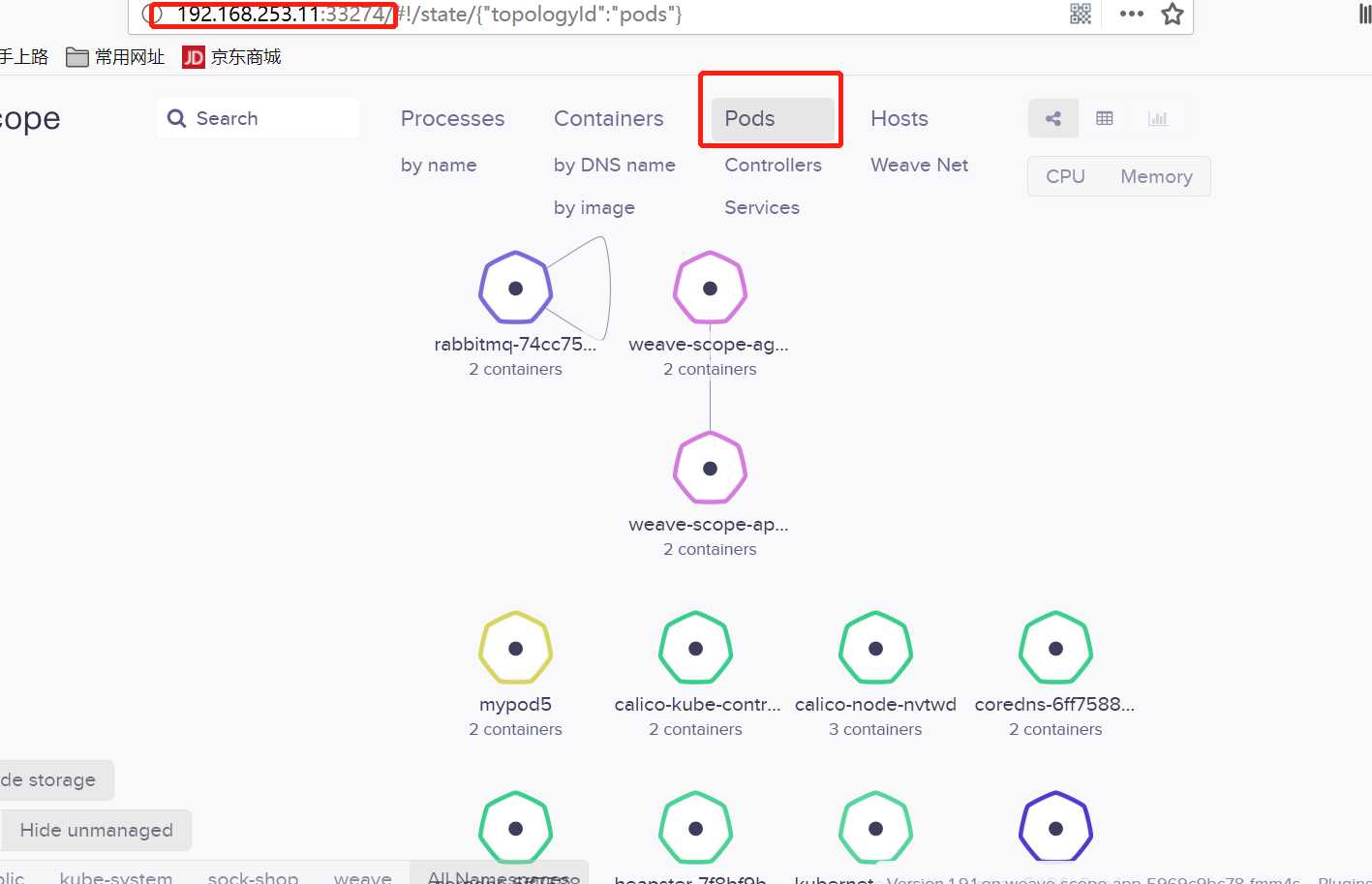Bookmark this page with star icon

(1173, 14)
